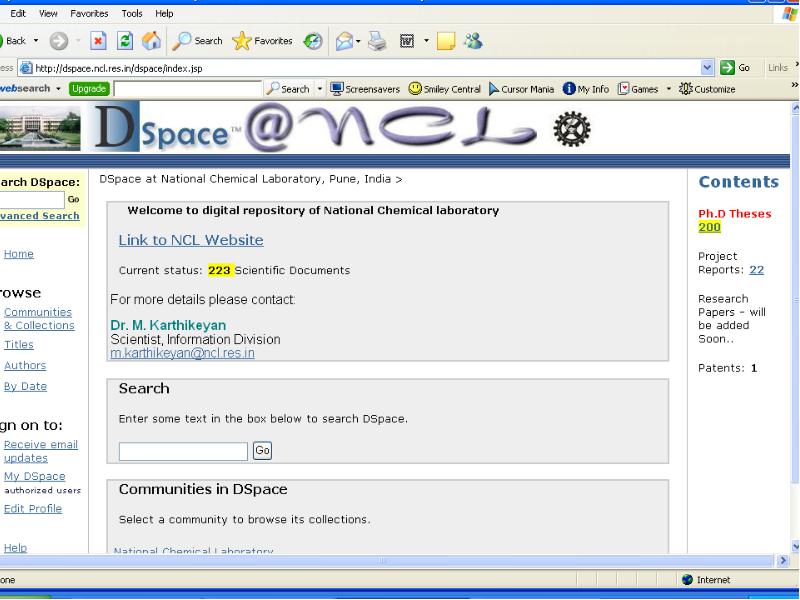Image resolution: width=800 pixels, height=600 pixels.
Task: Launch the Messenger people icon
Action: tap(473, 41)
